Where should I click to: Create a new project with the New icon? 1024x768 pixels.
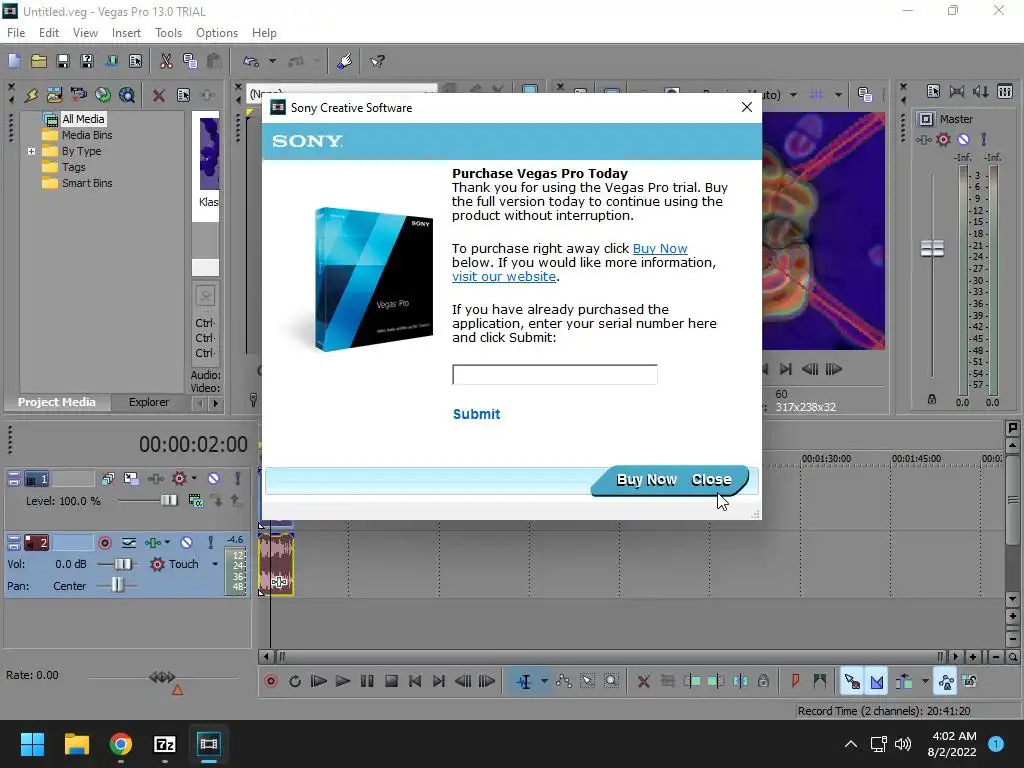click(14, 61)
